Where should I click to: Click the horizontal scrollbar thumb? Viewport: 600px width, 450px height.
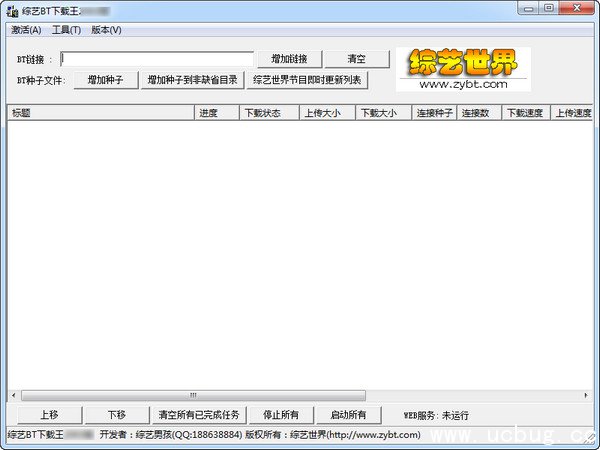(x=193, y=395)
